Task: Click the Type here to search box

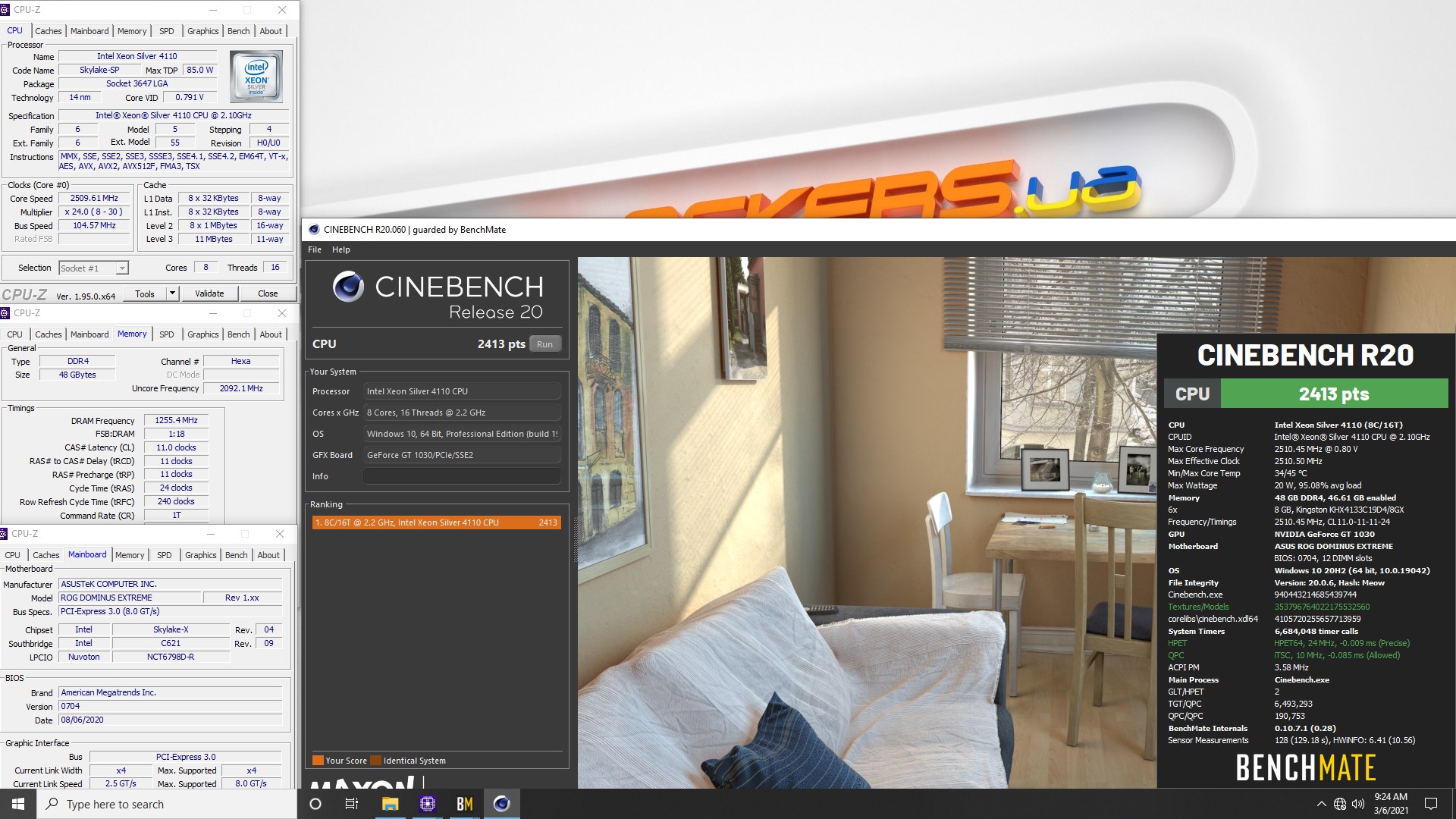Action: (167, 804)
